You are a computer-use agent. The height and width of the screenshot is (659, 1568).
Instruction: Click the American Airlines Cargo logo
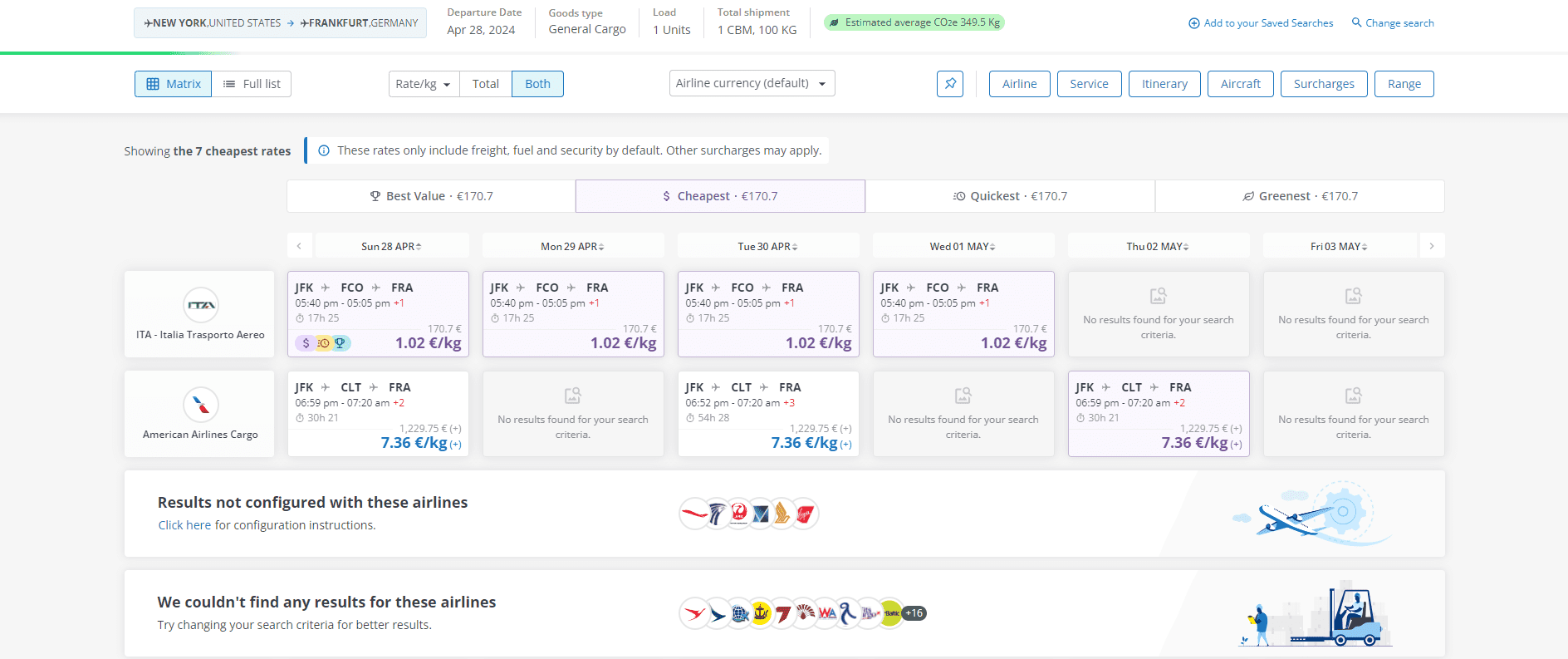201,405
